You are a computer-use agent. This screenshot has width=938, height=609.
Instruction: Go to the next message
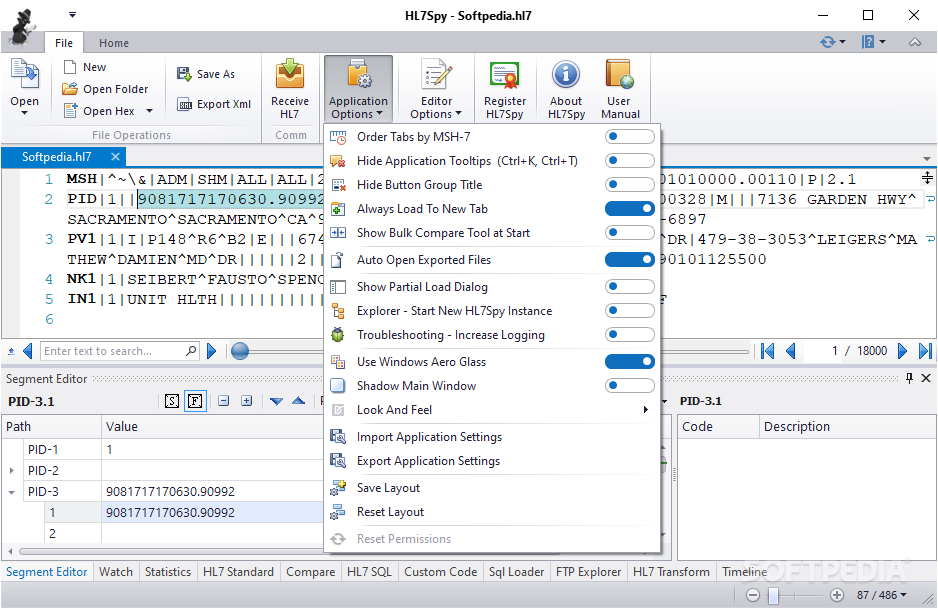tap(902, 351)
